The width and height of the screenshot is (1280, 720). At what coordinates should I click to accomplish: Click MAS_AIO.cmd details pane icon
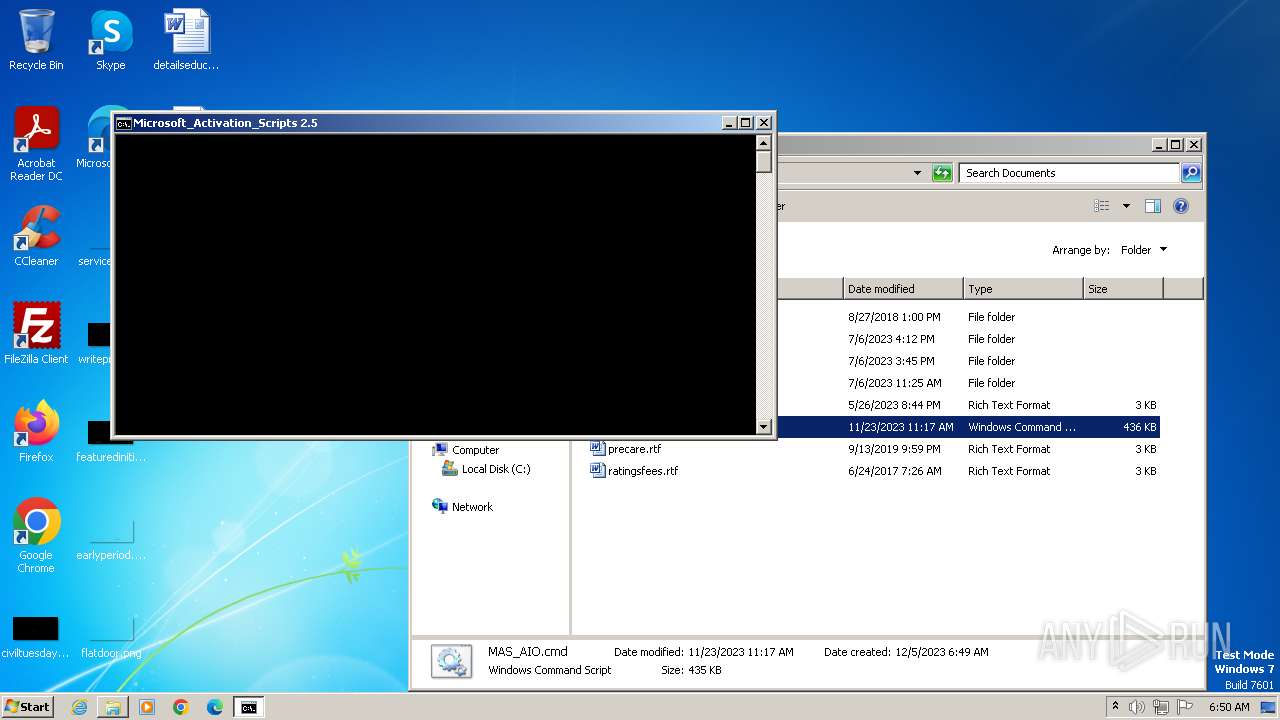coord(451,661)
